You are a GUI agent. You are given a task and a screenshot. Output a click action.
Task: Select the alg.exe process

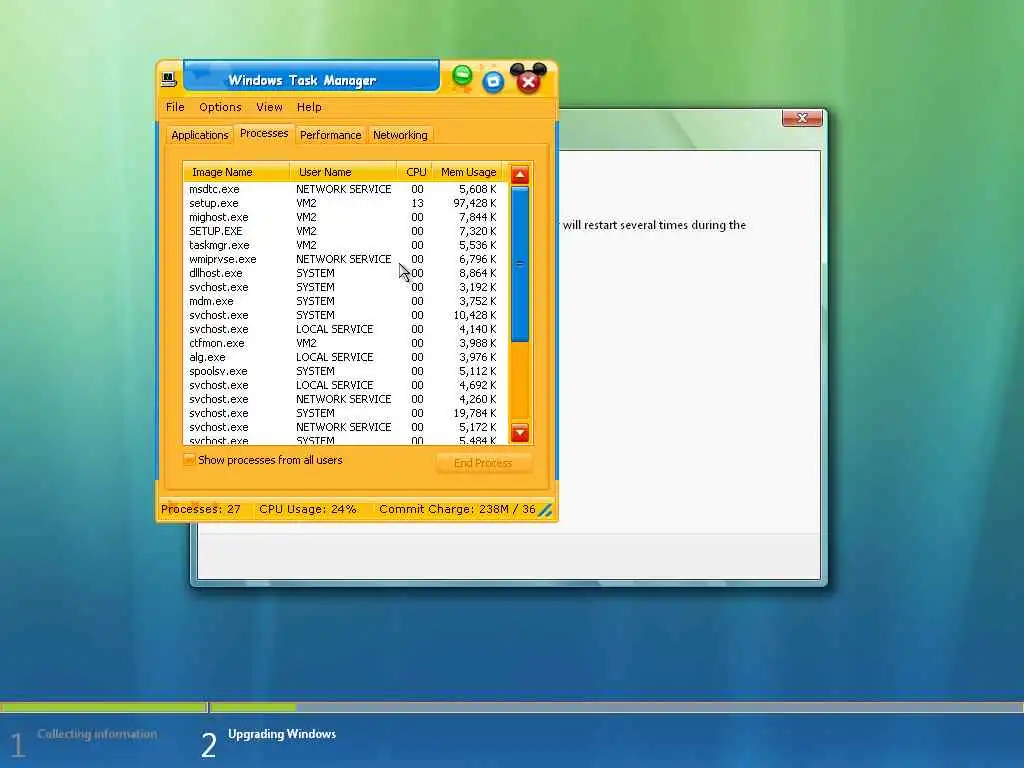point(345,357)
